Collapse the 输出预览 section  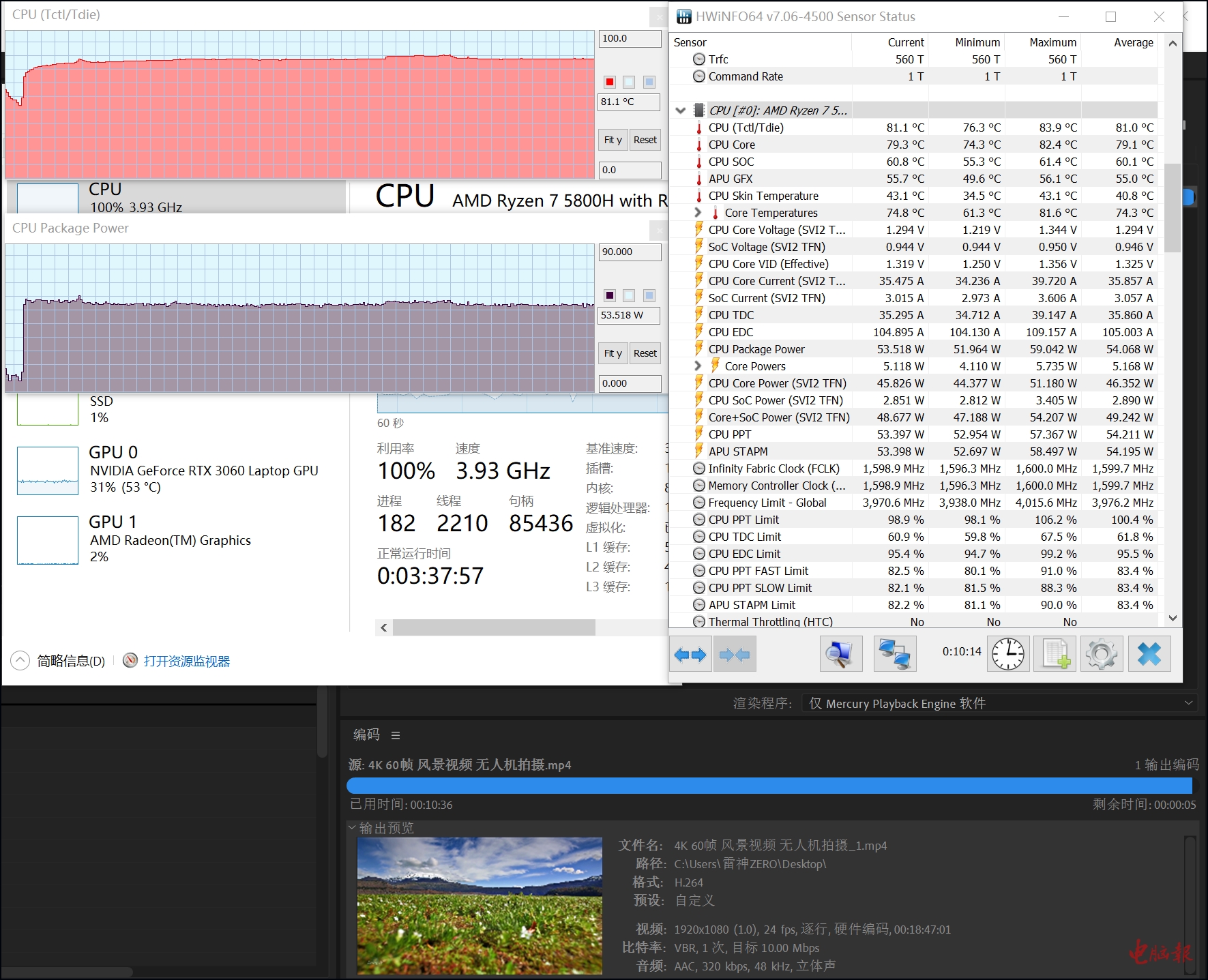tap(352, 828)
